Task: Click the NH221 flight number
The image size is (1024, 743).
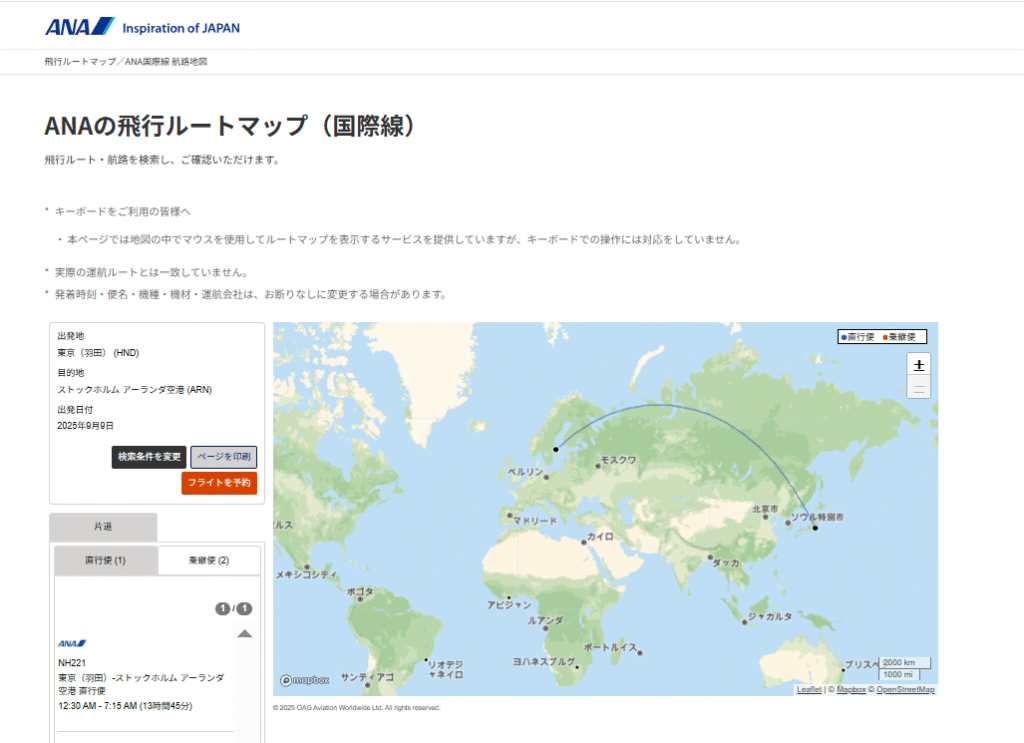Action: (x=72, y=663)
